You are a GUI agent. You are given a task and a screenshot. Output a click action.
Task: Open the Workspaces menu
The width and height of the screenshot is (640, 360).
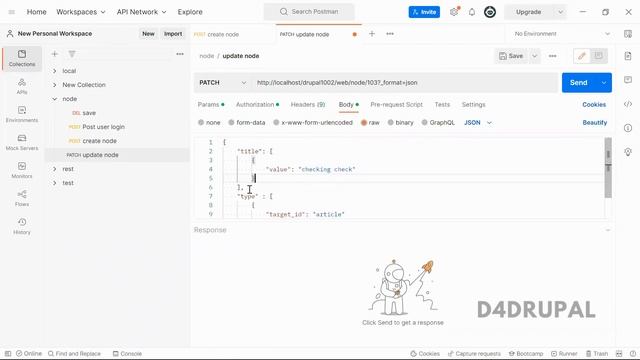[x=81, y=12]
